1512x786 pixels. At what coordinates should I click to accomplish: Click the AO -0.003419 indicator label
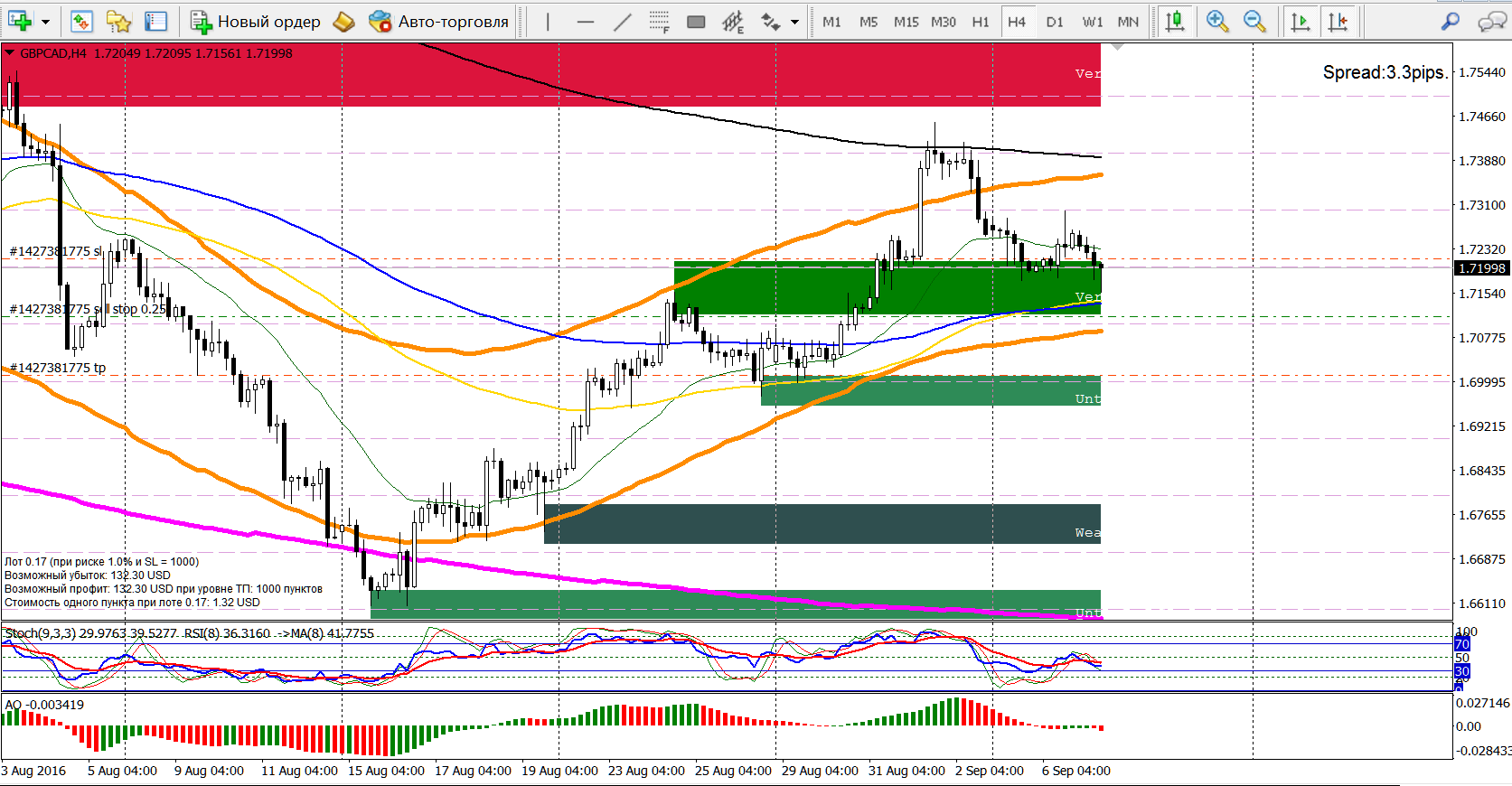[x=44, y=705]
